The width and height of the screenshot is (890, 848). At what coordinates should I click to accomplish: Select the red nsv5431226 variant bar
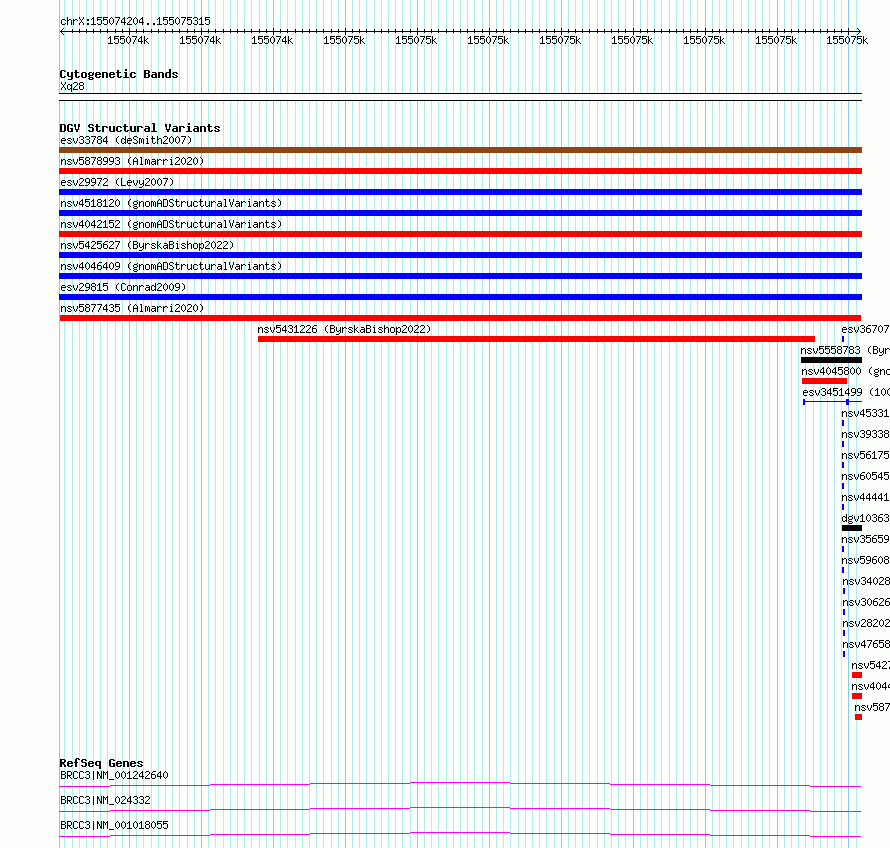(x=536, y=339)
